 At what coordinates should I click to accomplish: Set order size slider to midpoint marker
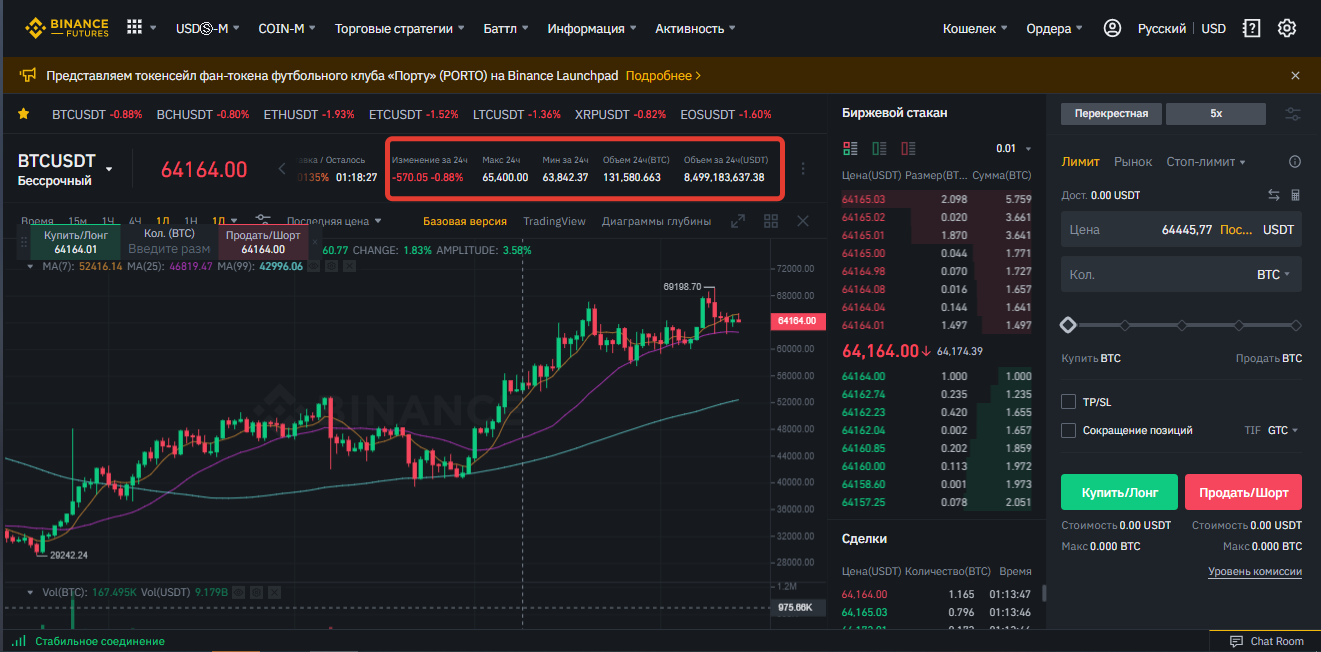[1182, 325]
